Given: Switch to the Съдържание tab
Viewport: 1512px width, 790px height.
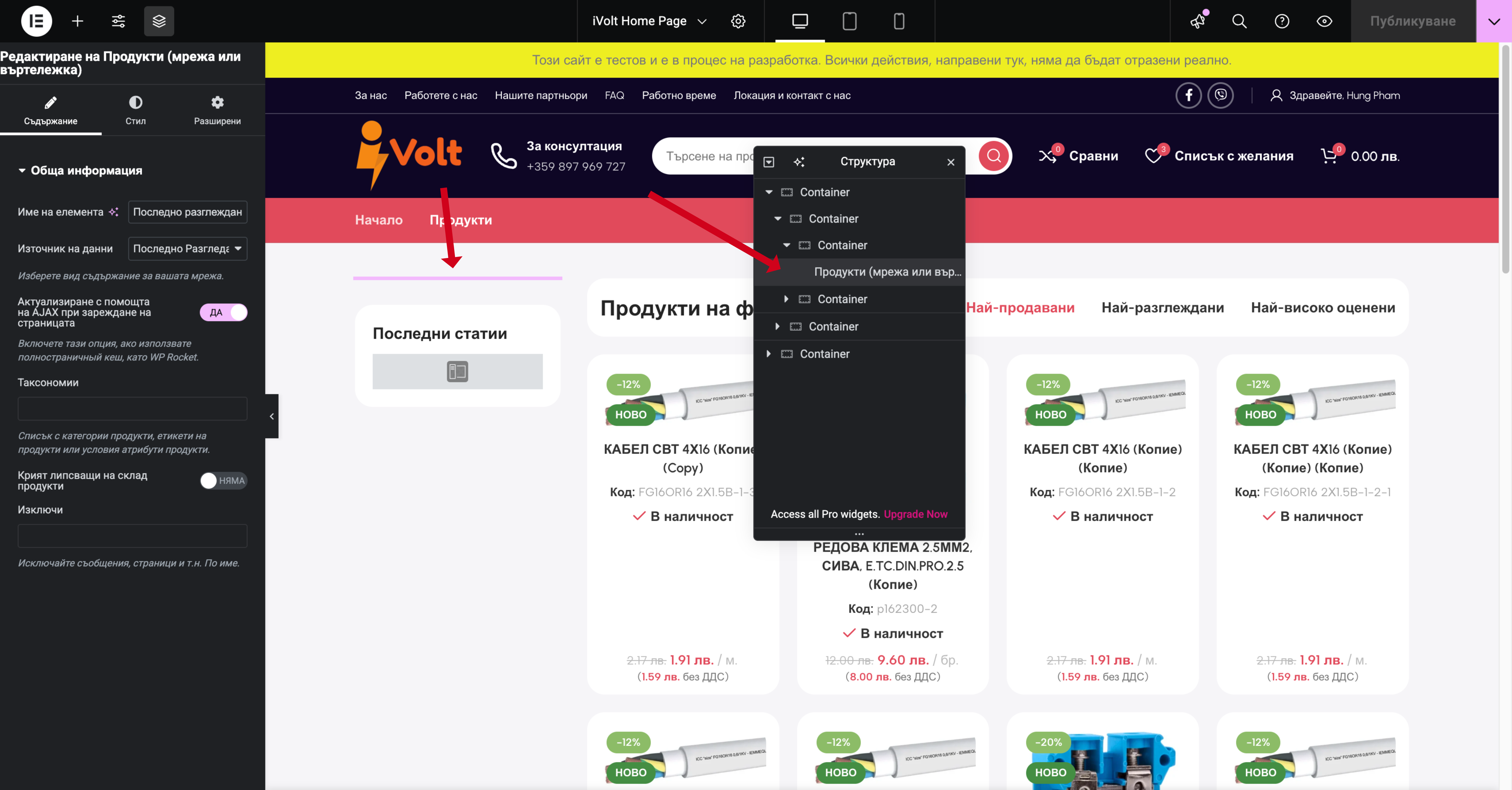Looking at the screenshot, I should tap(50, 110).
